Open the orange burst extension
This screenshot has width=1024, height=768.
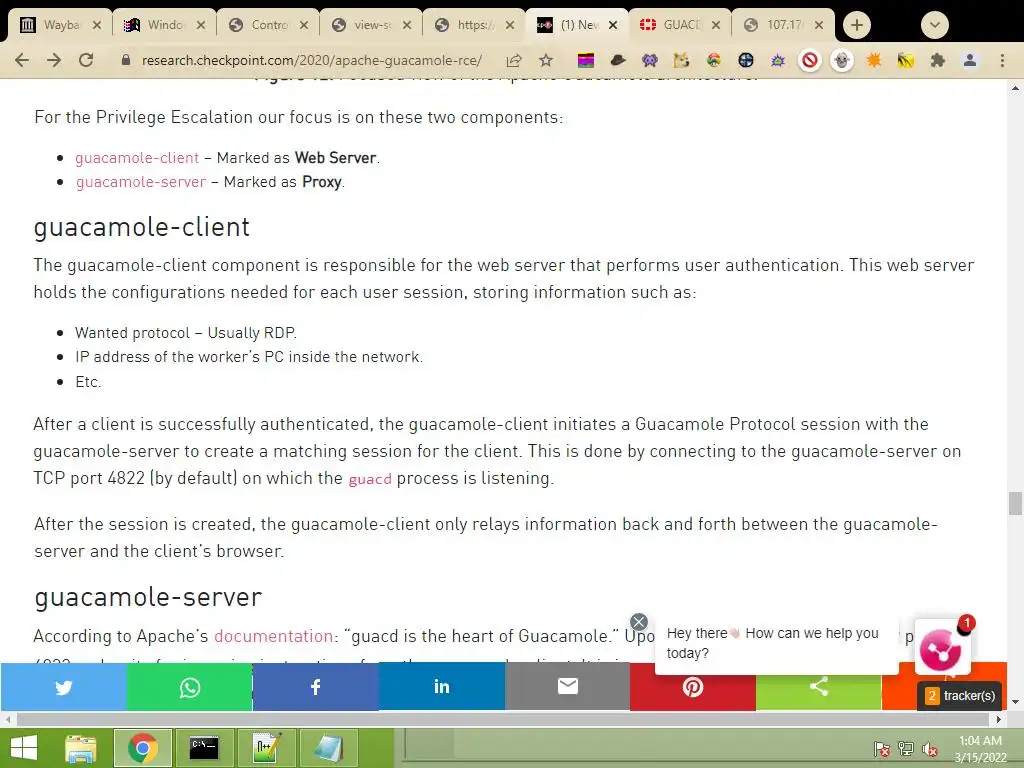pos(874,61)
